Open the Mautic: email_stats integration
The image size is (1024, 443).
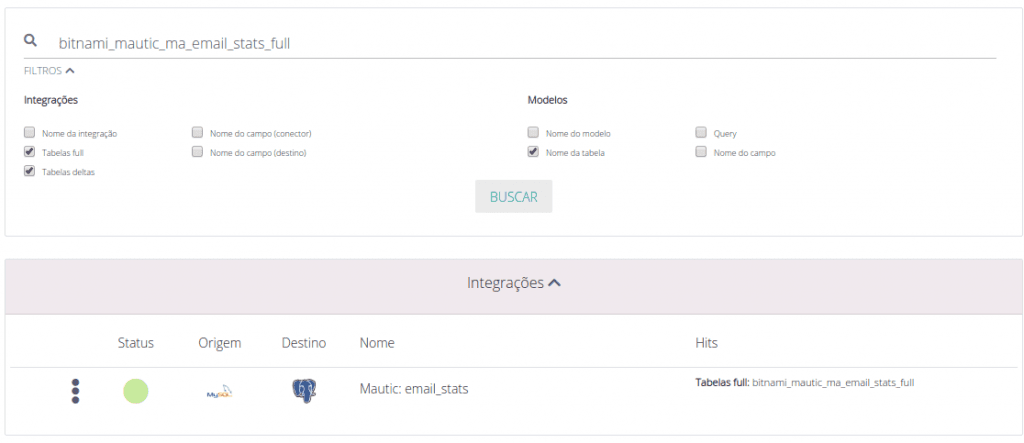click(414, 390)
